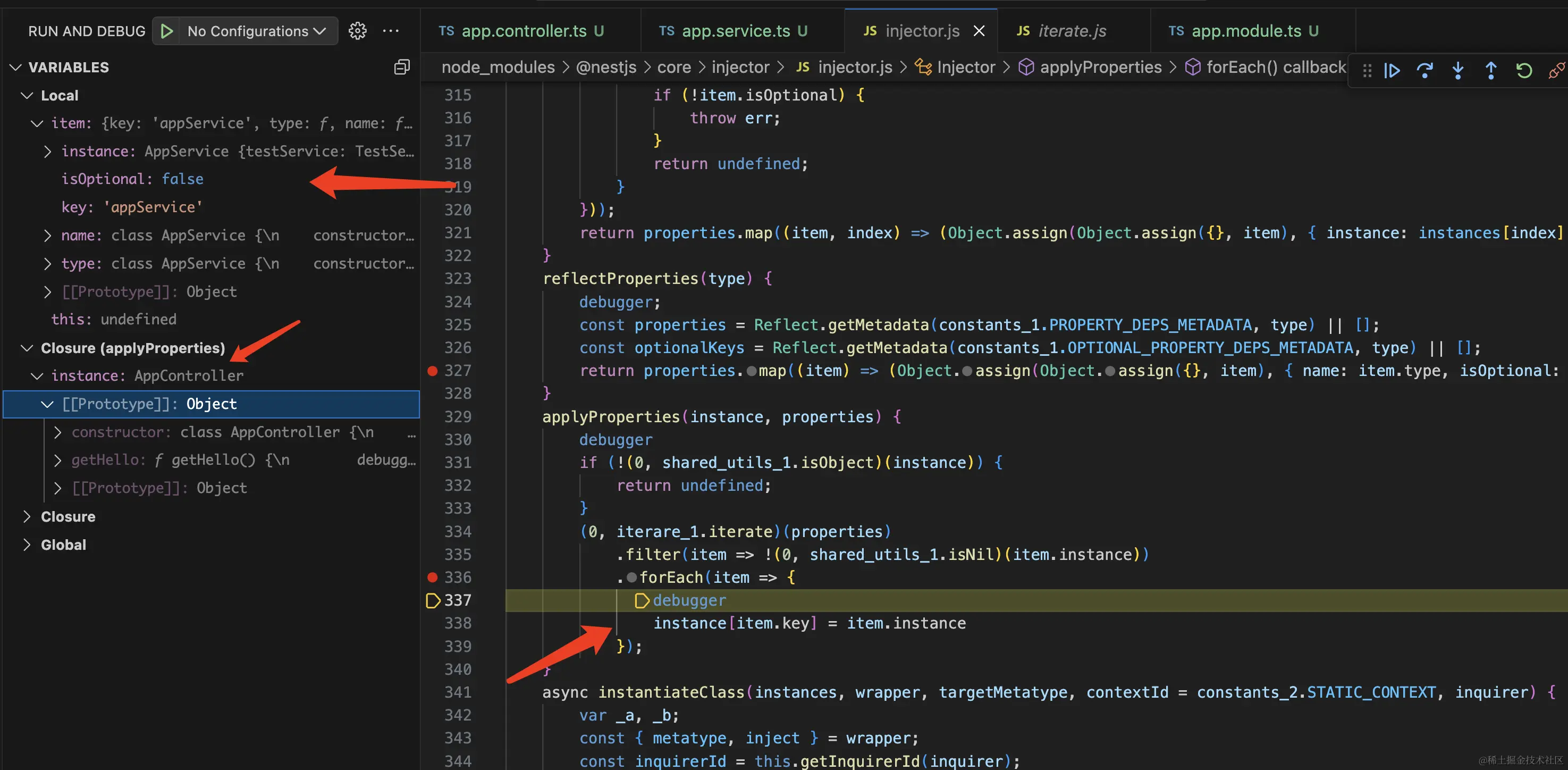1568x770 pixels.
Task: Click core breadcrumb segment
Action: [x=674, y=67]
